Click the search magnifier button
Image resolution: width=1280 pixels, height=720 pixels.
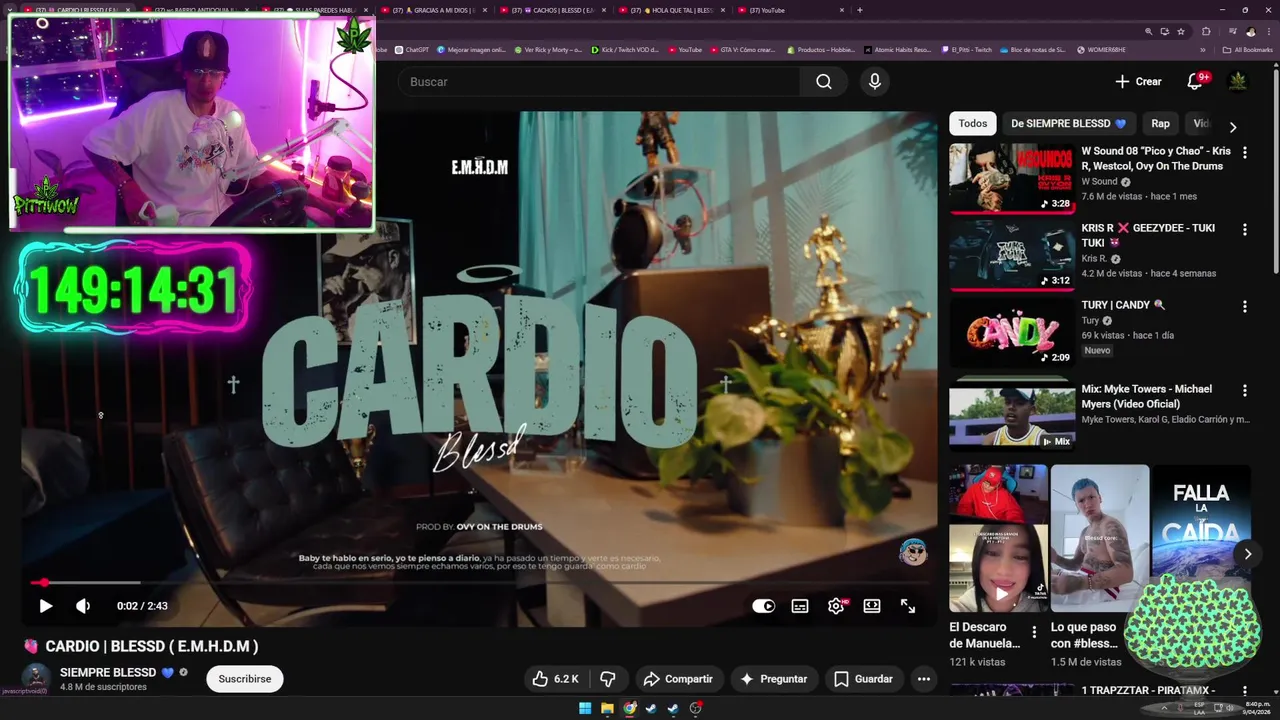823,82
